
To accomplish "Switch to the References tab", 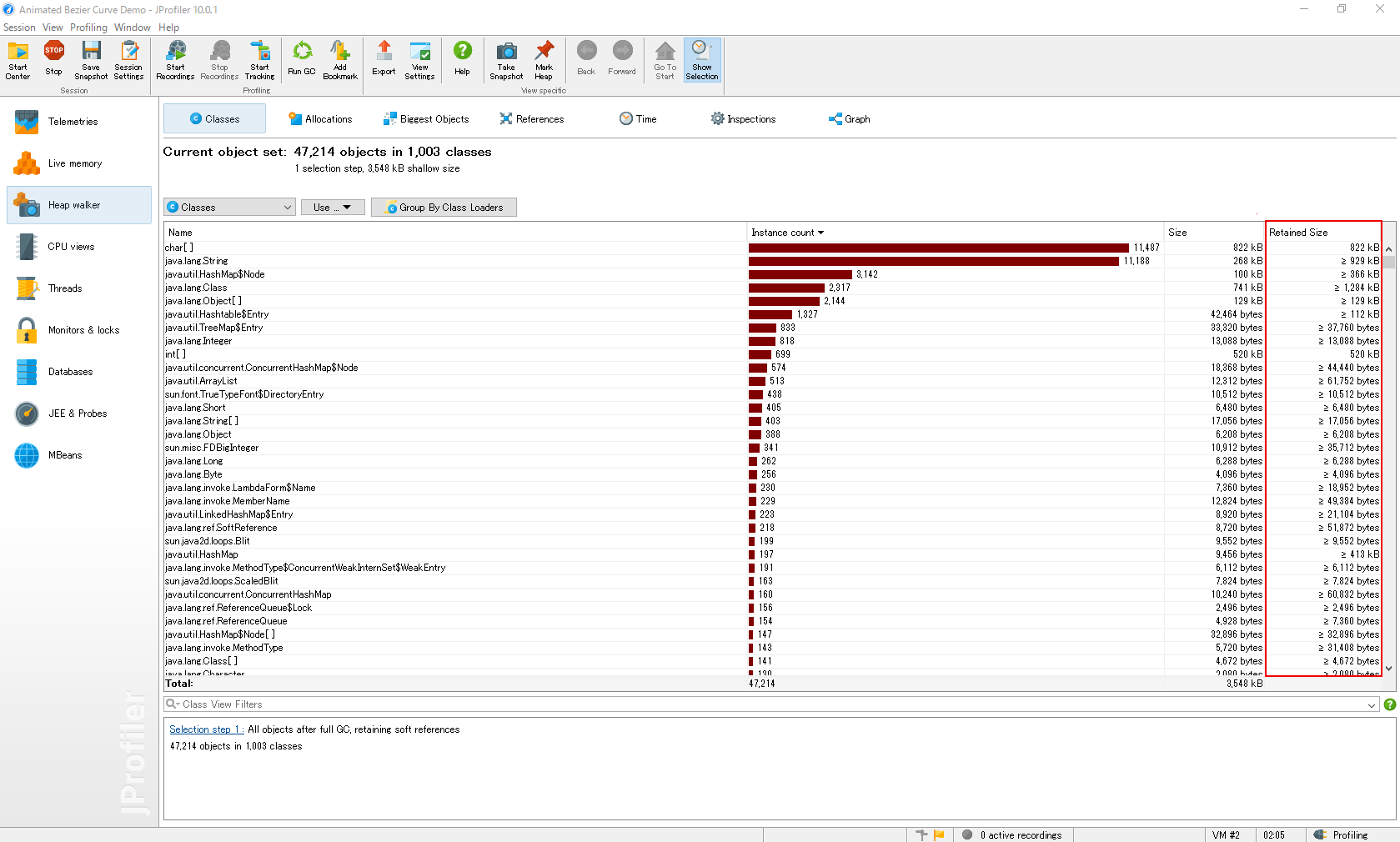I will tap(531, 119).
